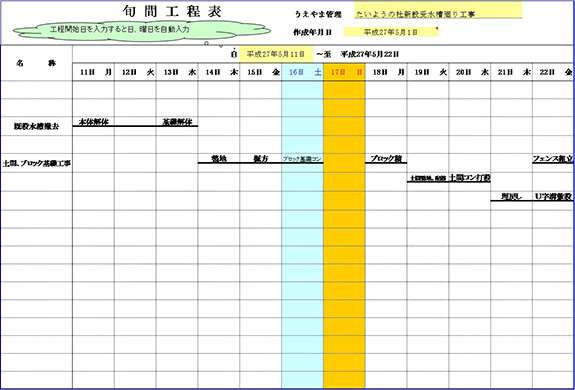Select the ブロック積 task bar
The image size is (575, 390).
coord(386,159)
